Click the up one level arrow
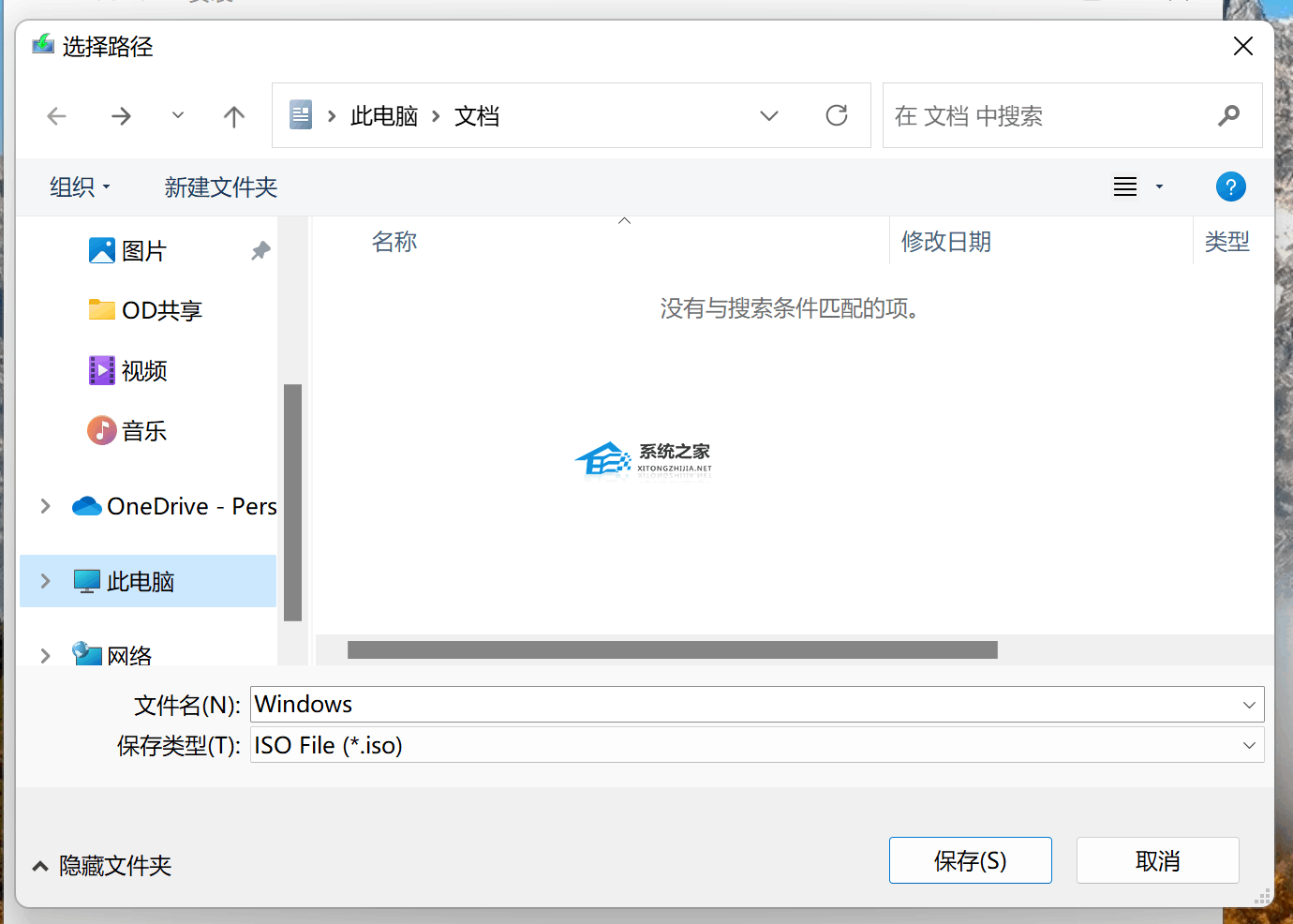The image size is (1293, 924). click(x=233, y=115)
